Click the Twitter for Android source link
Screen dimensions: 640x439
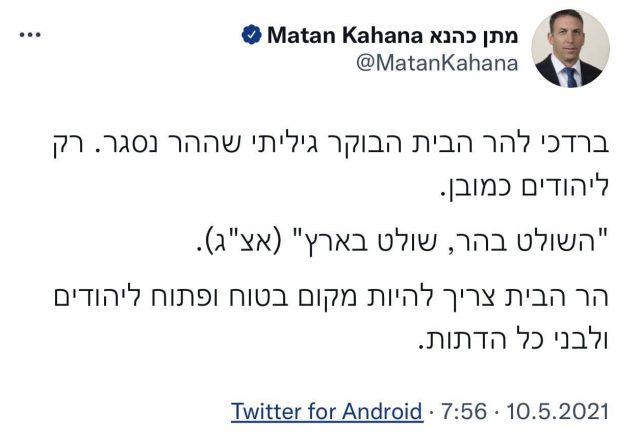point(326,411)
